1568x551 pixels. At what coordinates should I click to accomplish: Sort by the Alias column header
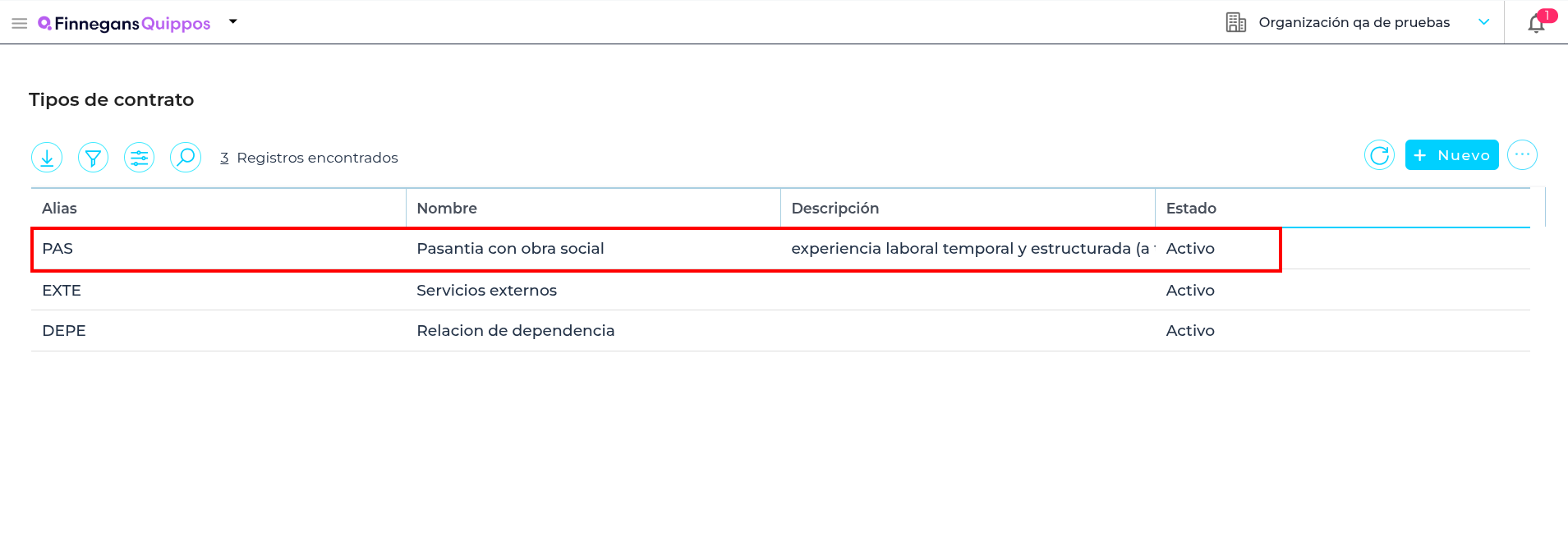tap(59, 209)
